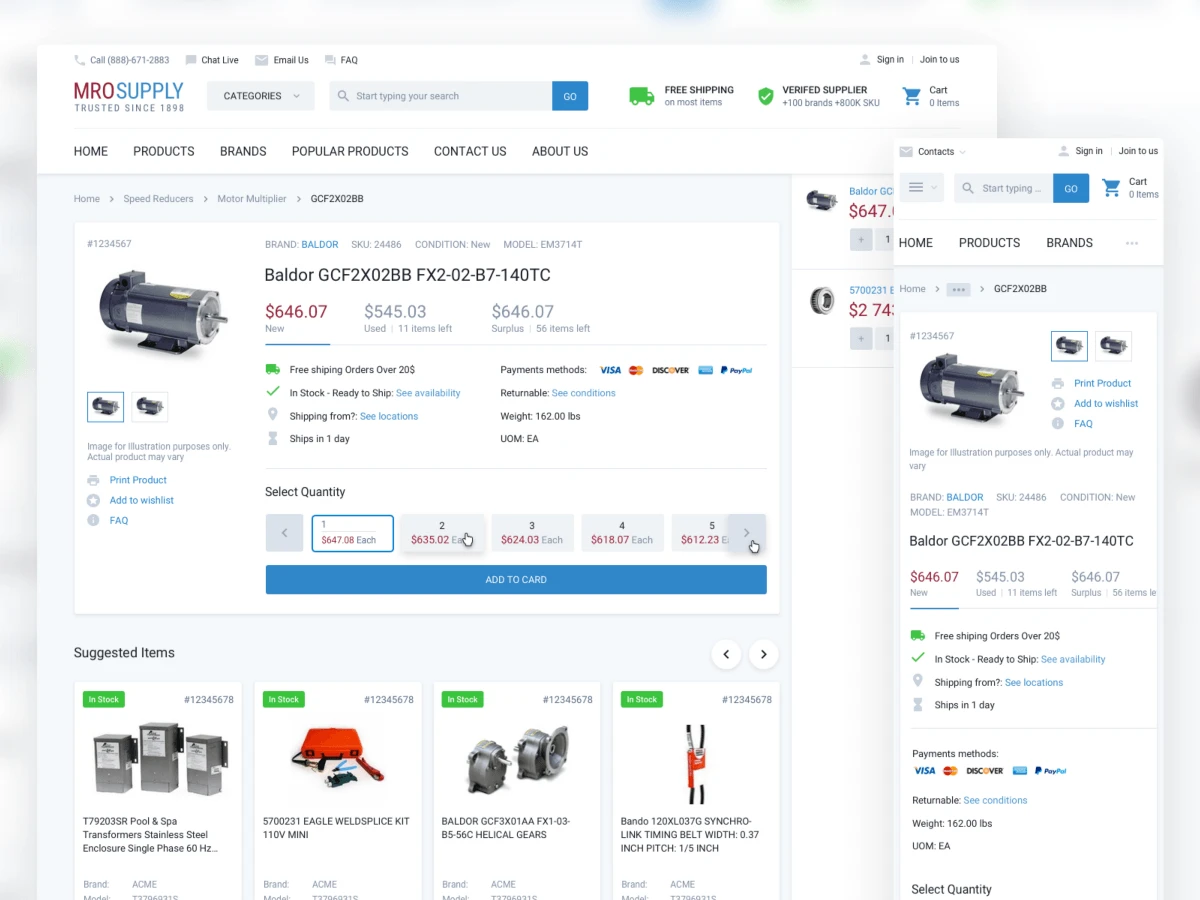Click the printer icon next to Print Product on desktop
This screenshot has height=900, width=1200.
[93, 480]
